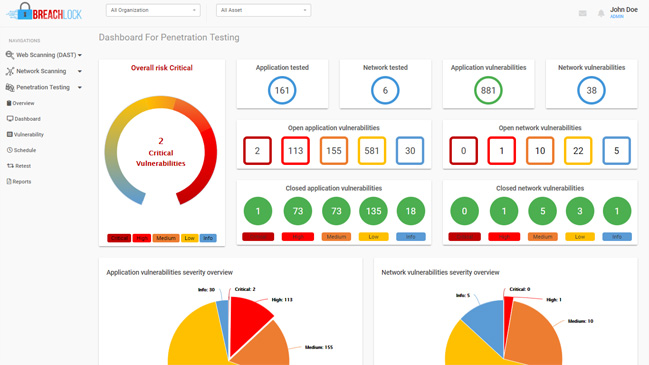Click High legend swatch under risk gauge
649x365 pixels.
coord(142,238)
